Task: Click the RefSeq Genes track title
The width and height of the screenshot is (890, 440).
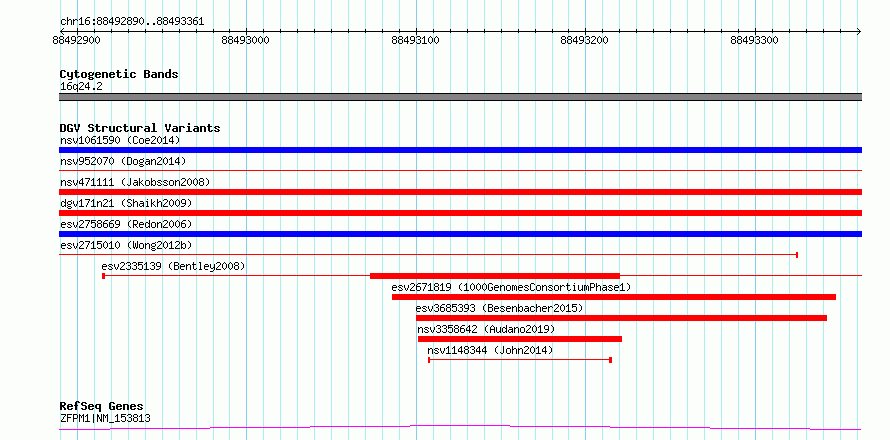Action: click(x=101, y=407)
